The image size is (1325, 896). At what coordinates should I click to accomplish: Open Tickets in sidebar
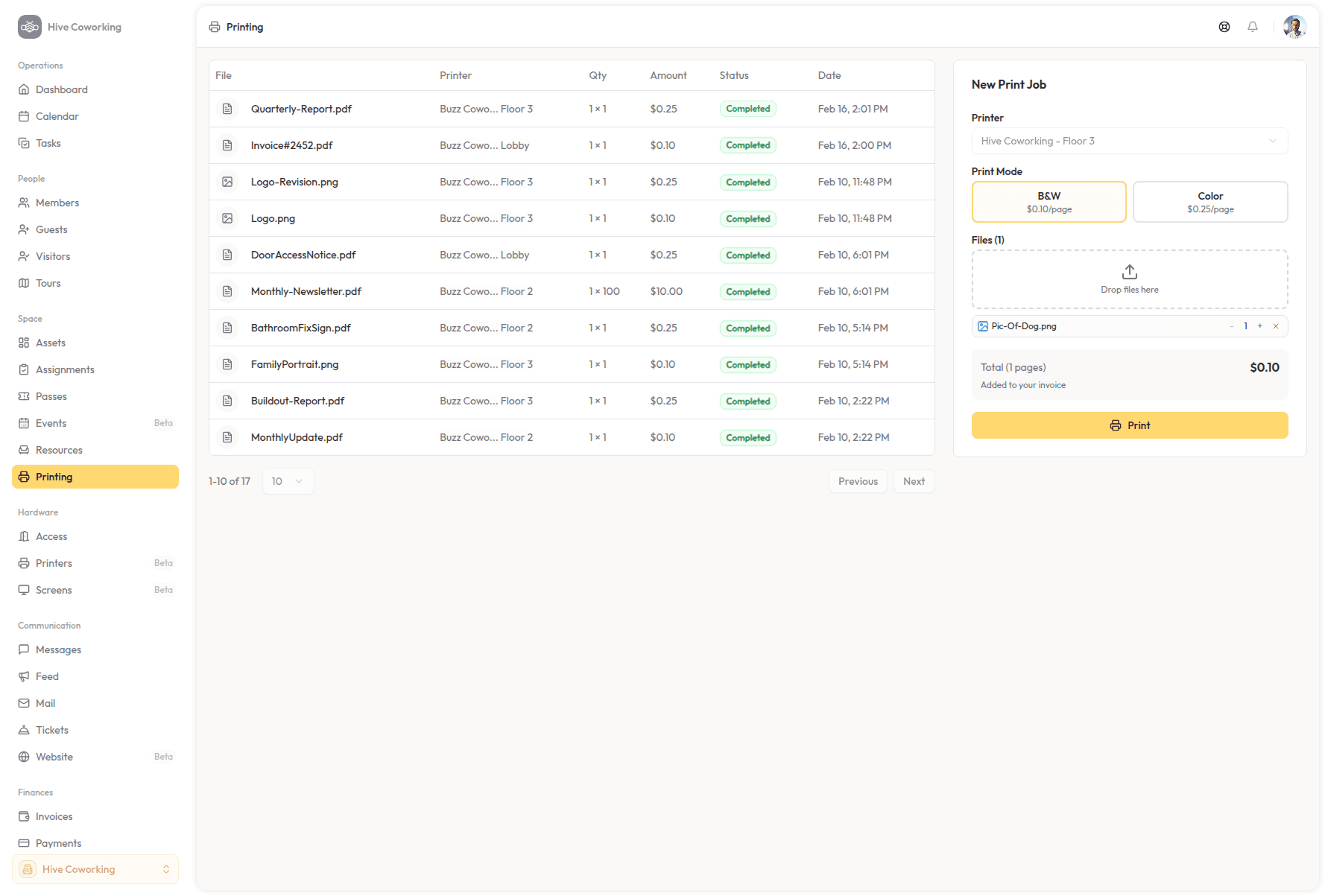pos(95,730)
